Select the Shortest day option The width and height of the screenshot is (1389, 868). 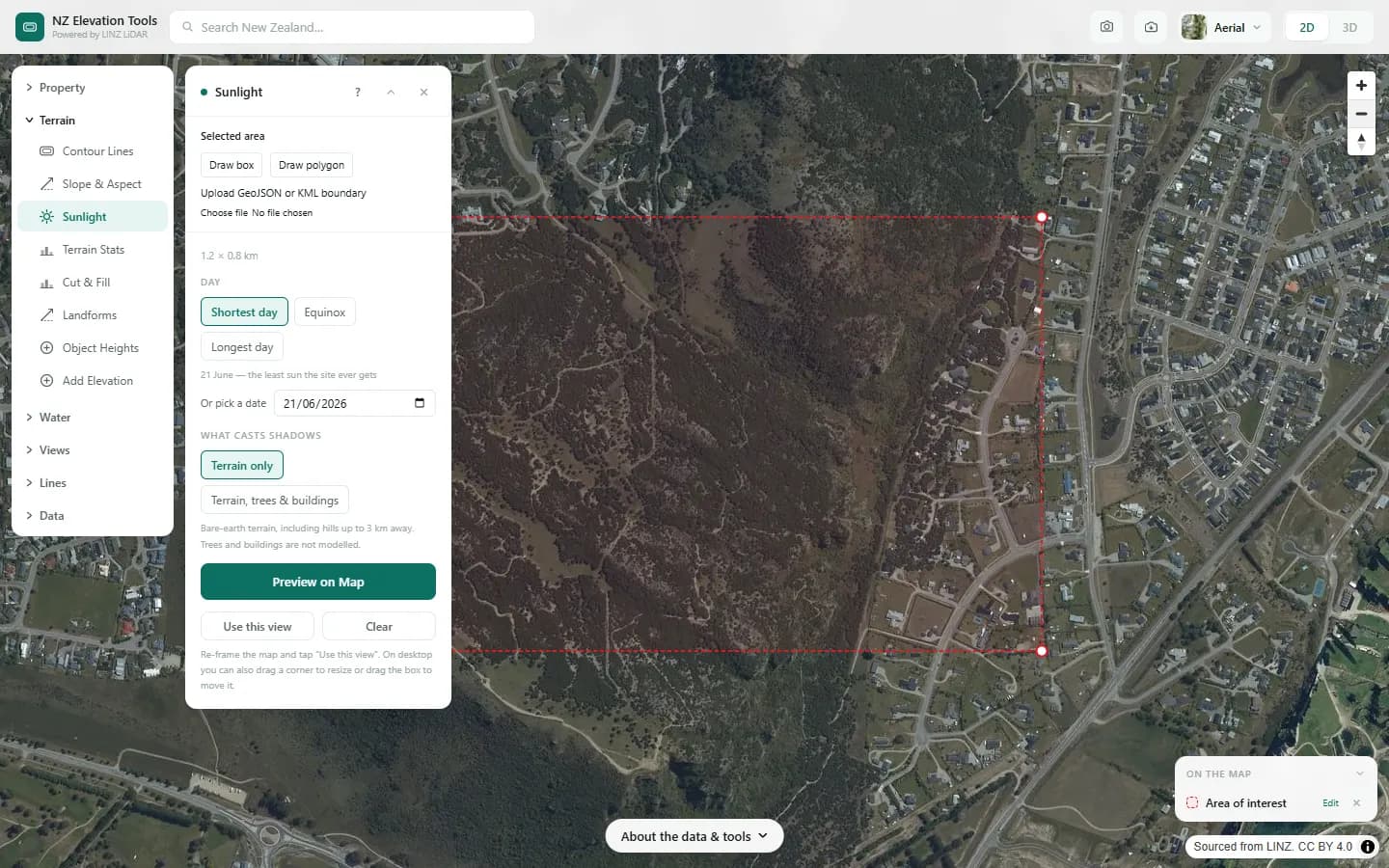(x=244, y=312)
